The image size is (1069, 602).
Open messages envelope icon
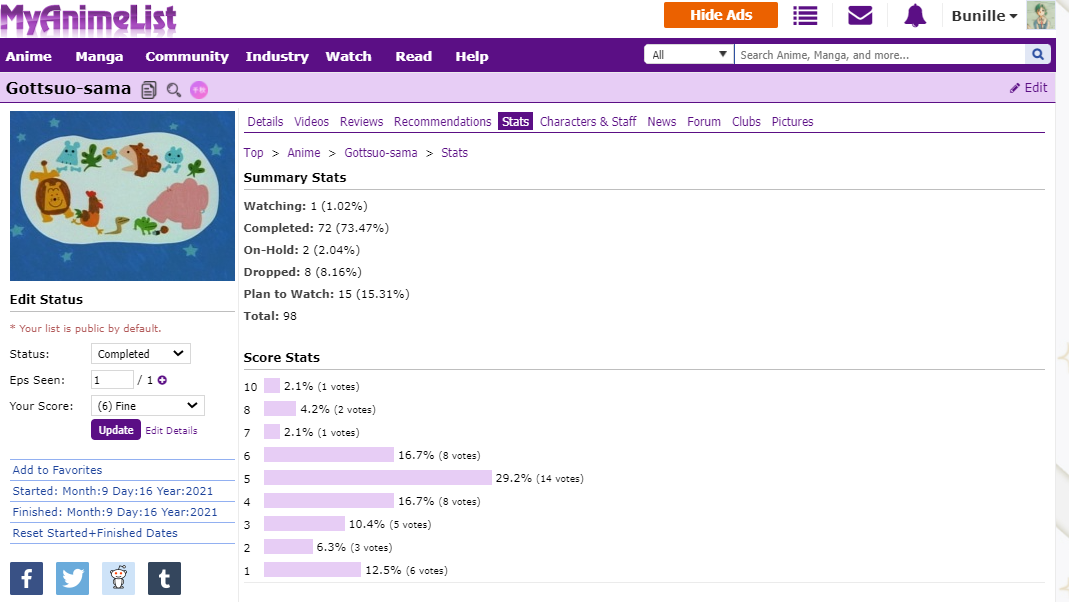pyautogui.click(x=860, y=16)
